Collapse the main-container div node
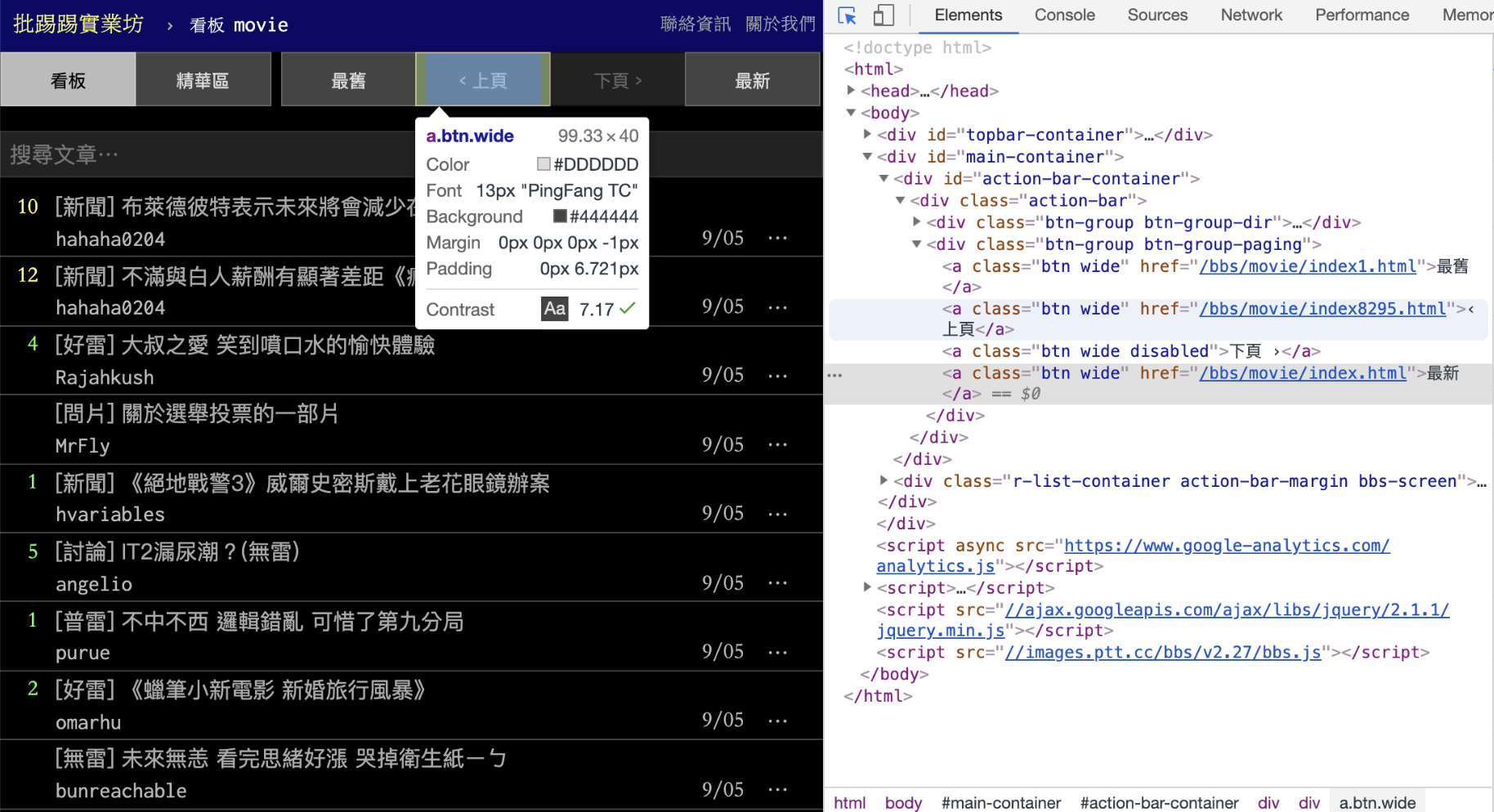The image size is (1494, 812). (x=867, y=156)
